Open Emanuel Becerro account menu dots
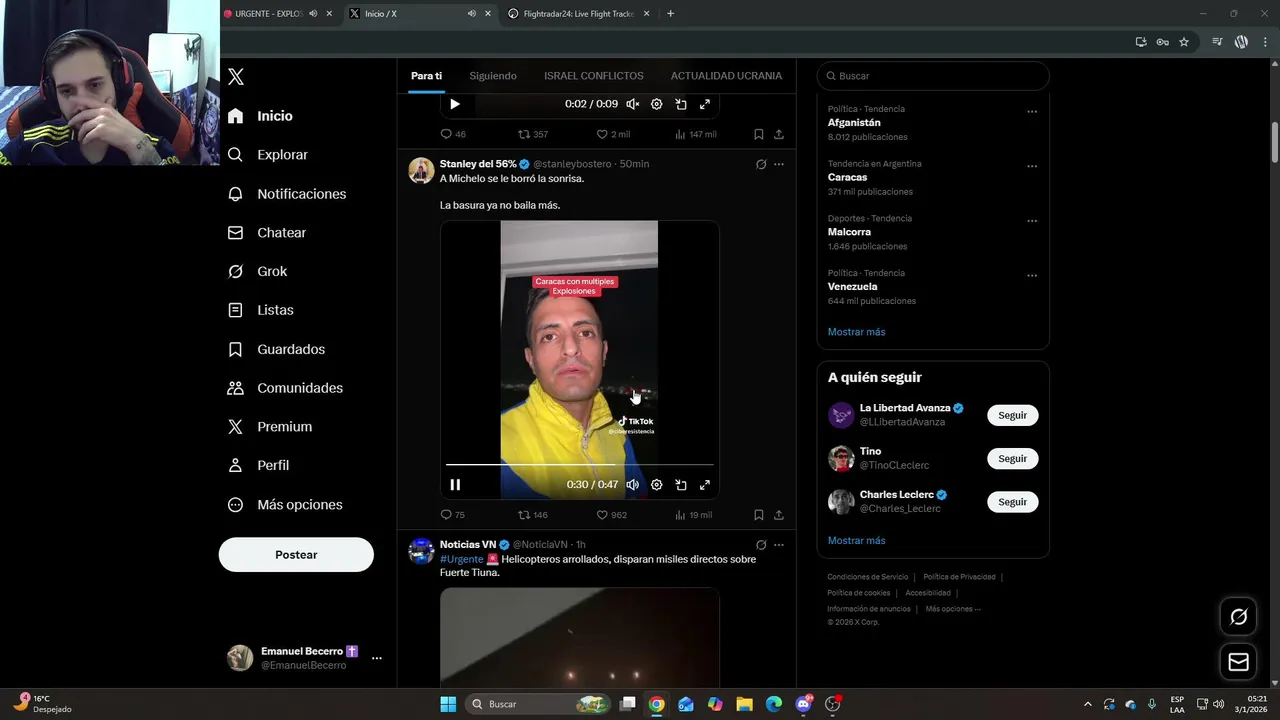This screenshot has width=1280, height=720. coord(377,658)
